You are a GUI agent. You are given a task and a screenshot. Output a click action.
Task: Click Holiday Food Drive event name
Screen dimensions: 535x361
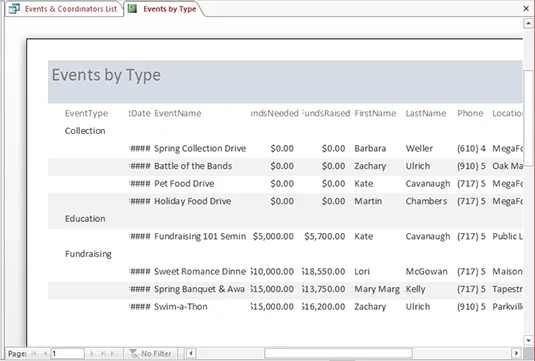192,201
